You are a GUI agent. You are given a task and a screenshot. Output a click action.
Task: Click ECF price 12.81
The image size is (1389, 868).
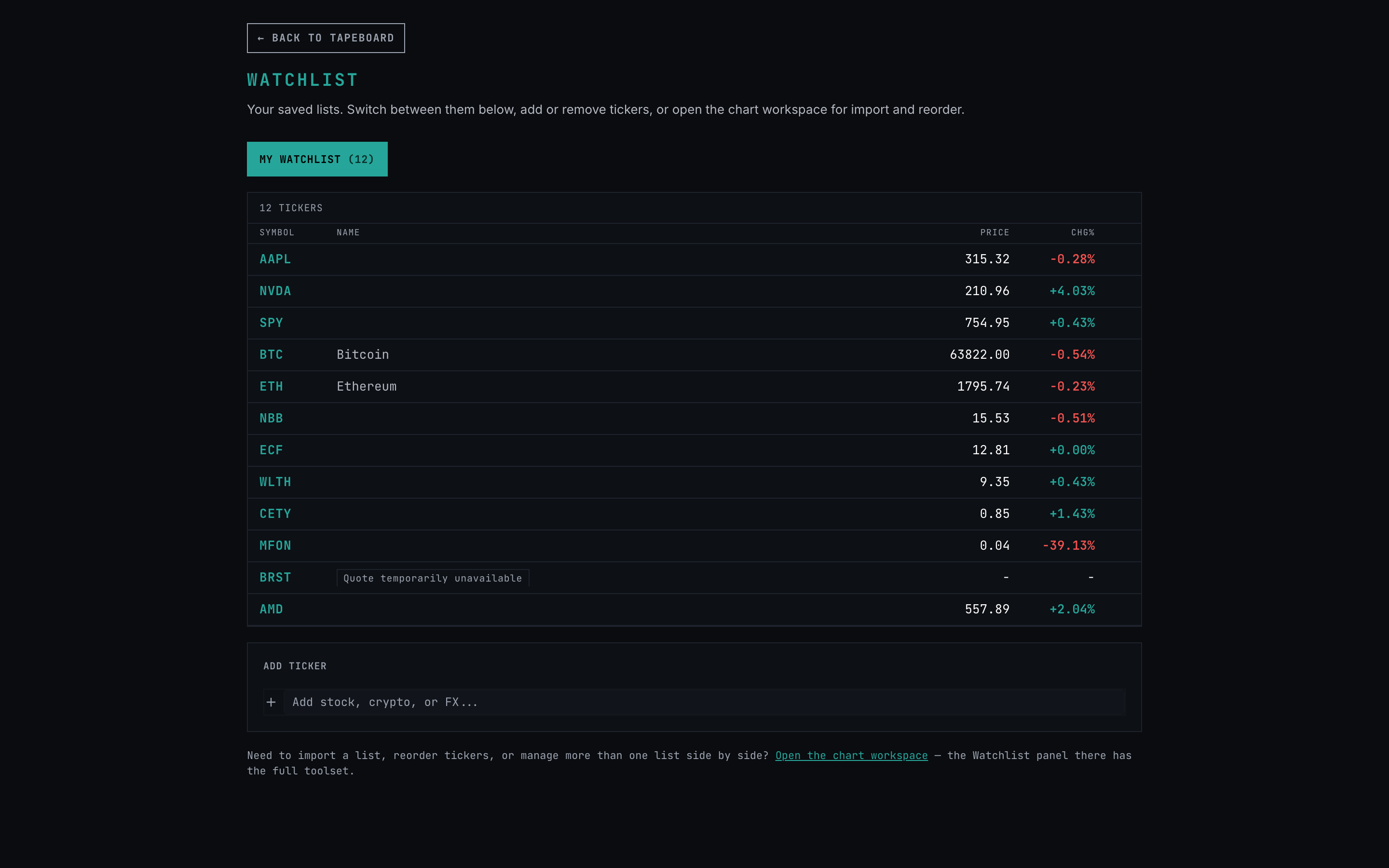991,450
